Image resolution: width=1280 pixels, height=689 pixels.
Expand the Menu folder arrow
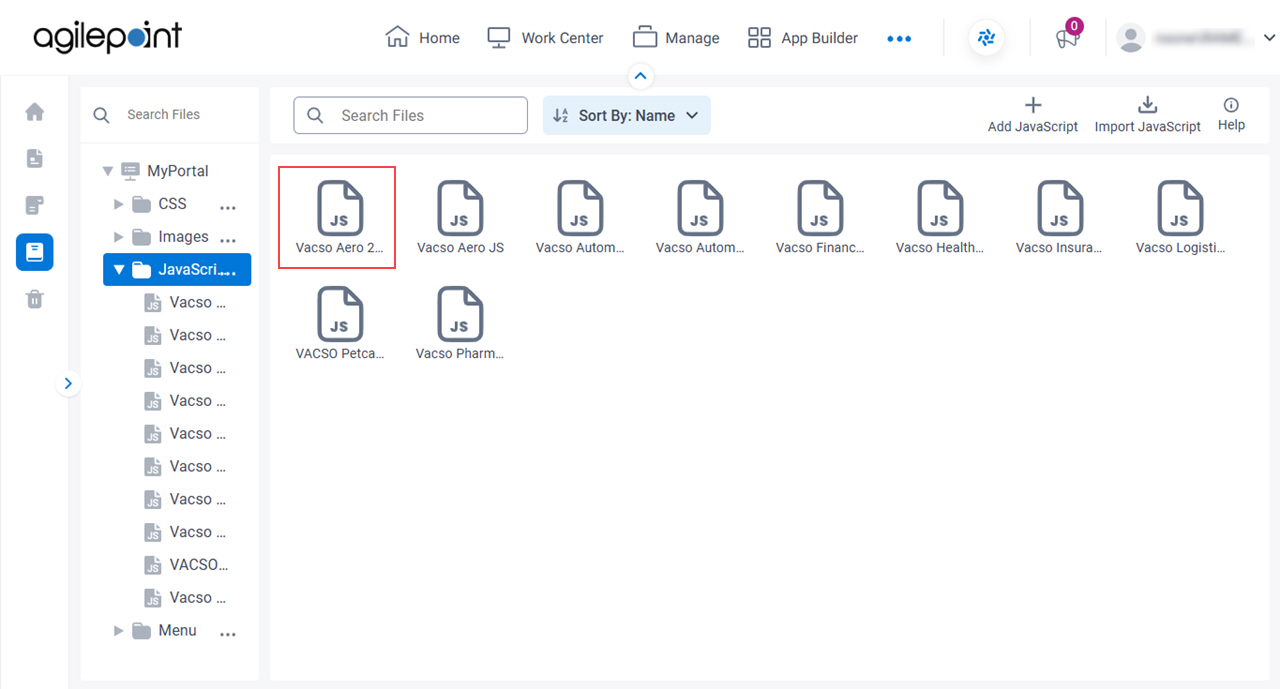click(119, 631)
